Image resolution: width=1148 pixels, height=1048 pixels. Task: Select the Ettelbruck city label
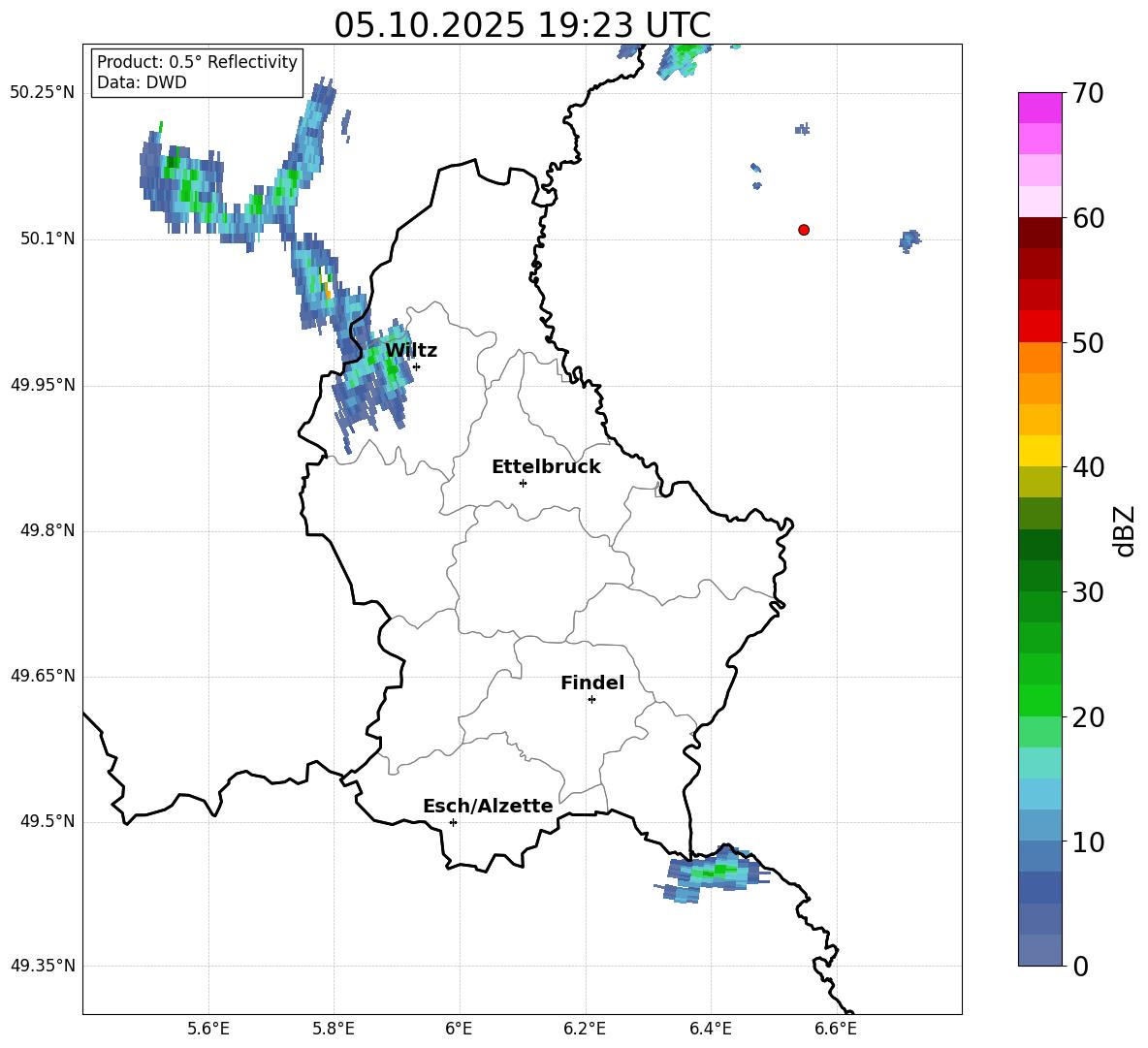click(545, 467)
